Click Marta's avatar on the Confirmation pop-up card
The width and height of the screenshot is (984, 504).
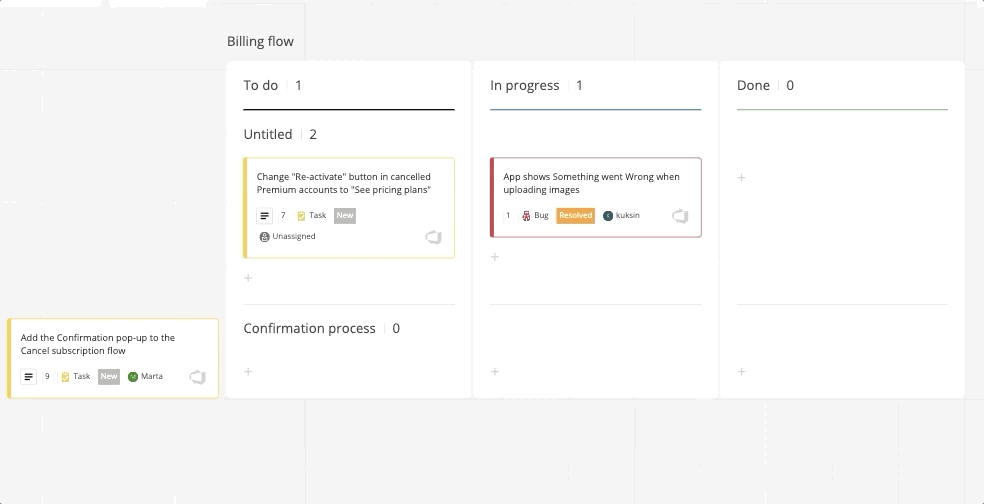point(133,377)
